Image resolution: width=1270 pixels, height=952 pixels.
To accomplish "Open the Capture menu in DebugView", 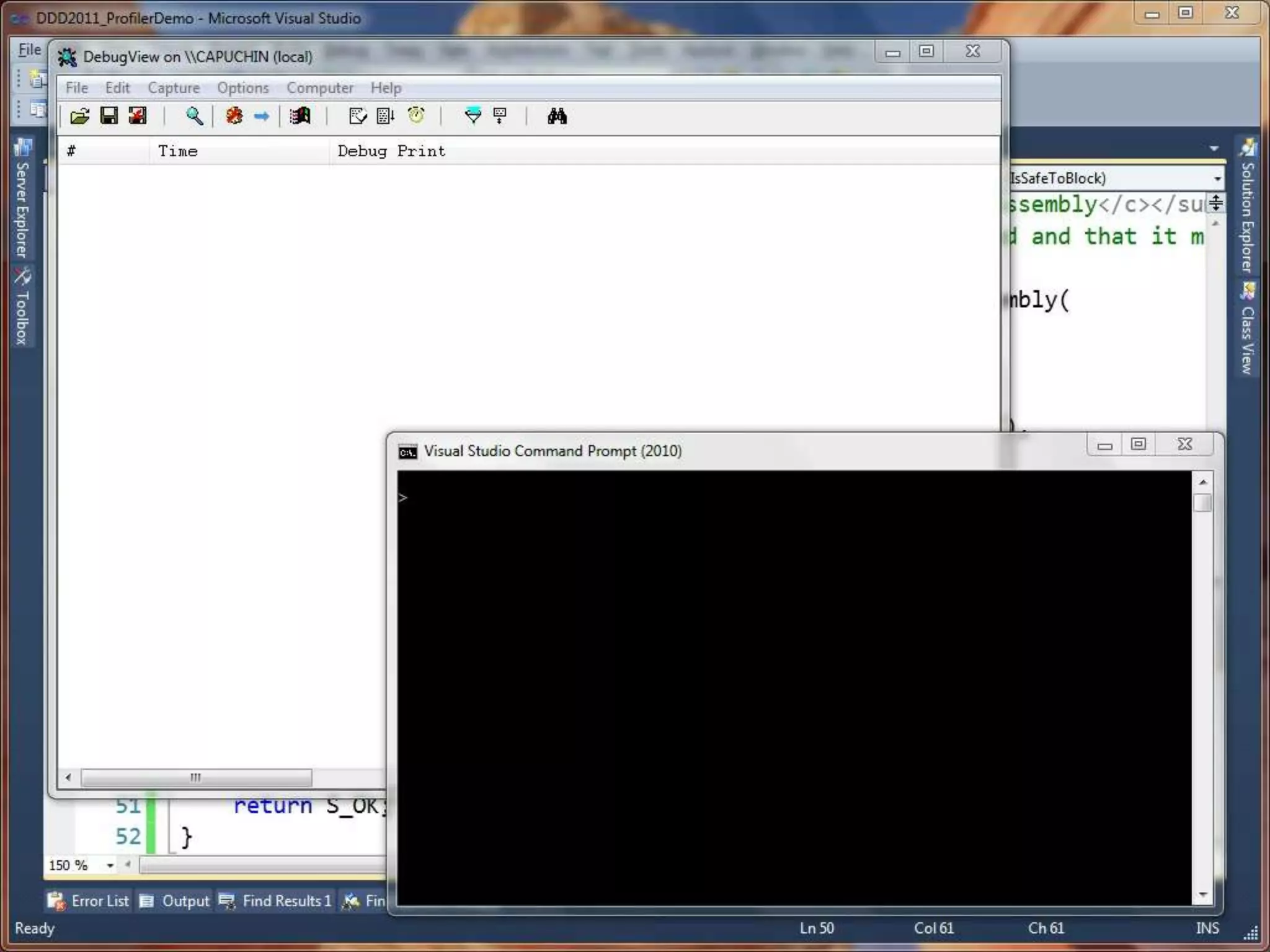I will click(x=174, y=88).
